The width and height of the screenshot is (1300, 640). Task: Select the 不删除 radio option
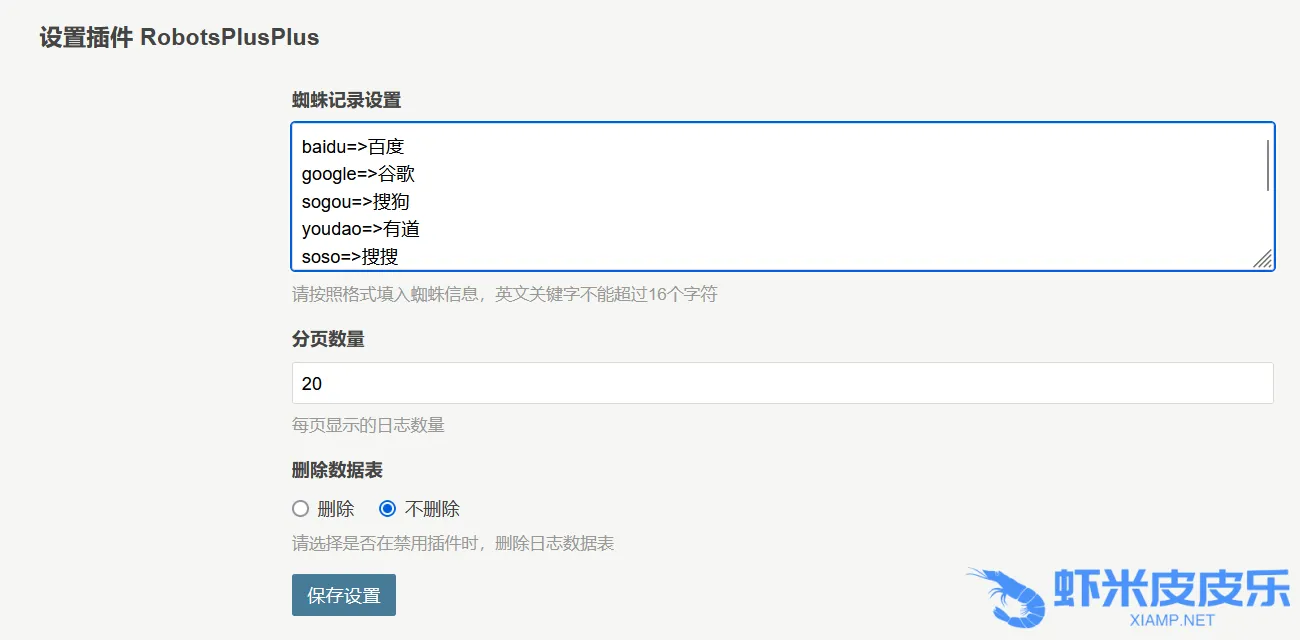click(388, 509)
